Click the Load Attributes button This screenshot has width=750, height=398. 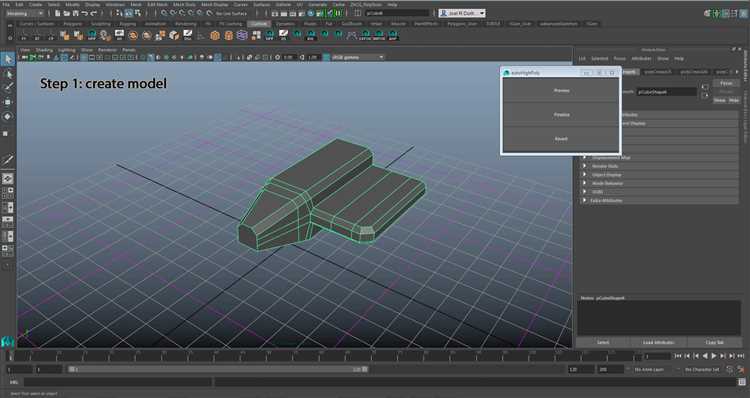click(x=658, y=343)
